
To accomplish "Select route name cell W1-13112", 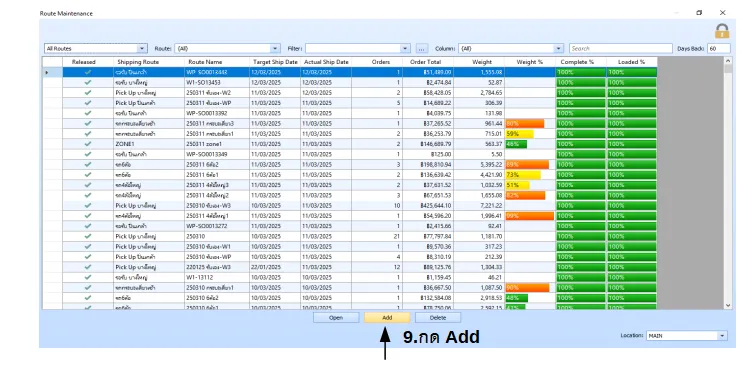I will pos(217,277).
